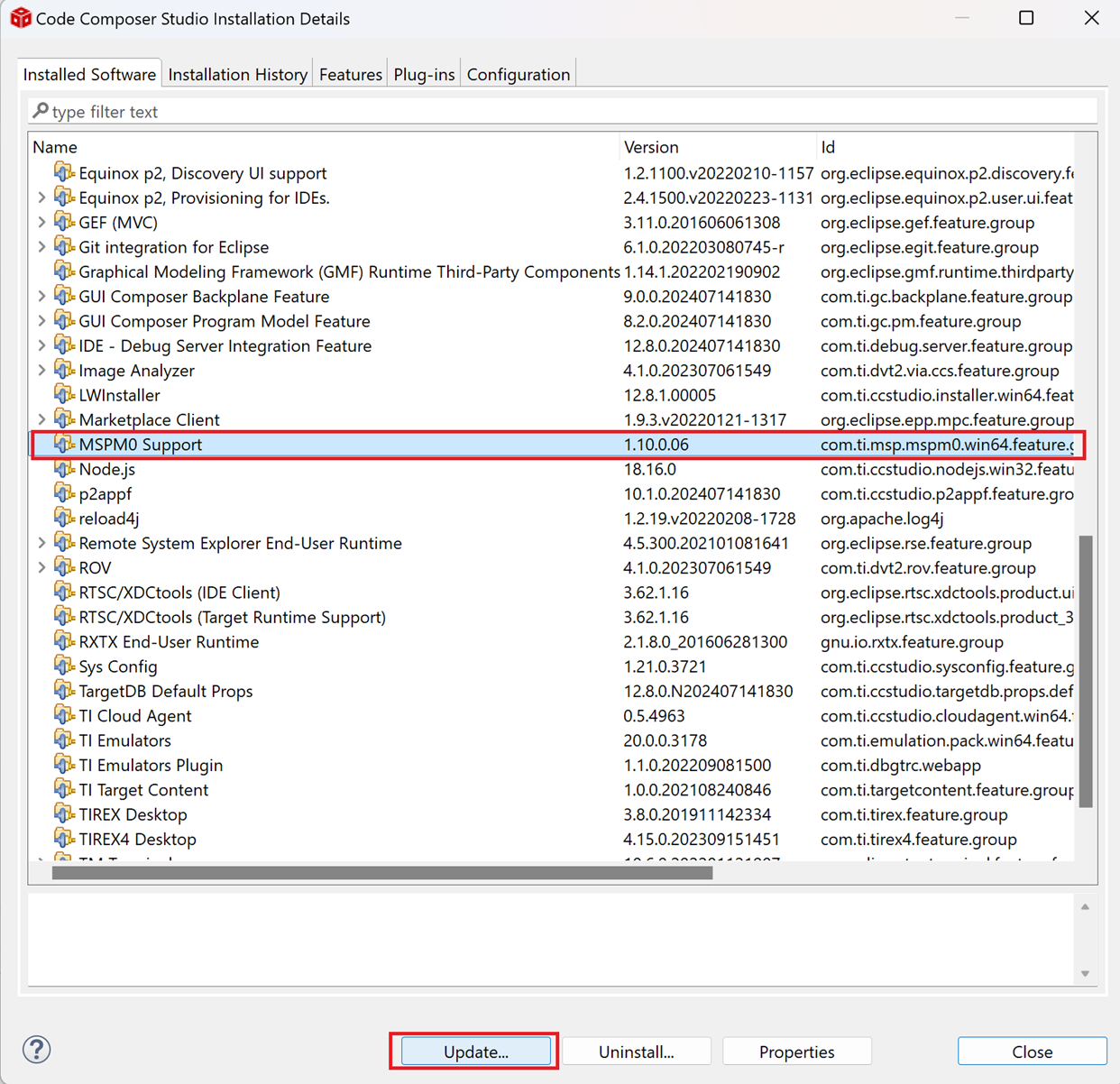The image size is (1120, 1084).
Task: Focus the type filter text field
Action: [563, 111]
